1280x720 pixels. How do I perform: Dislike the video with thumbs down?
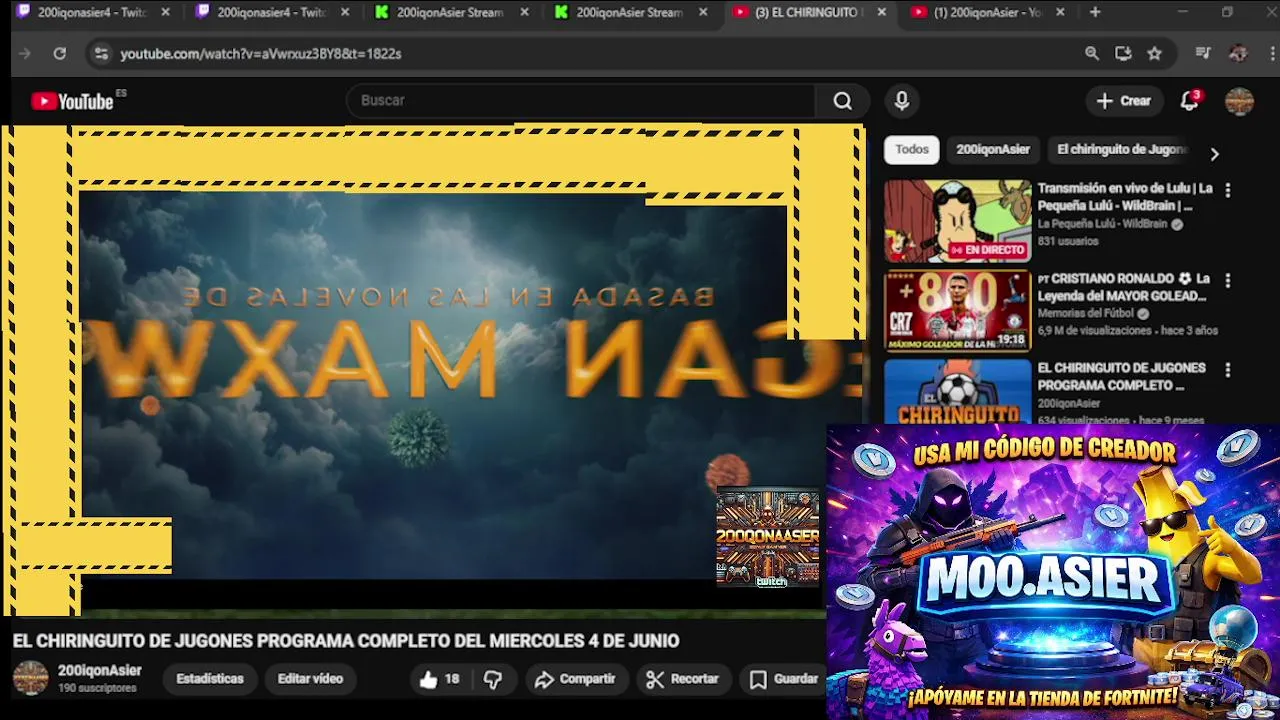tap(493, 679)
